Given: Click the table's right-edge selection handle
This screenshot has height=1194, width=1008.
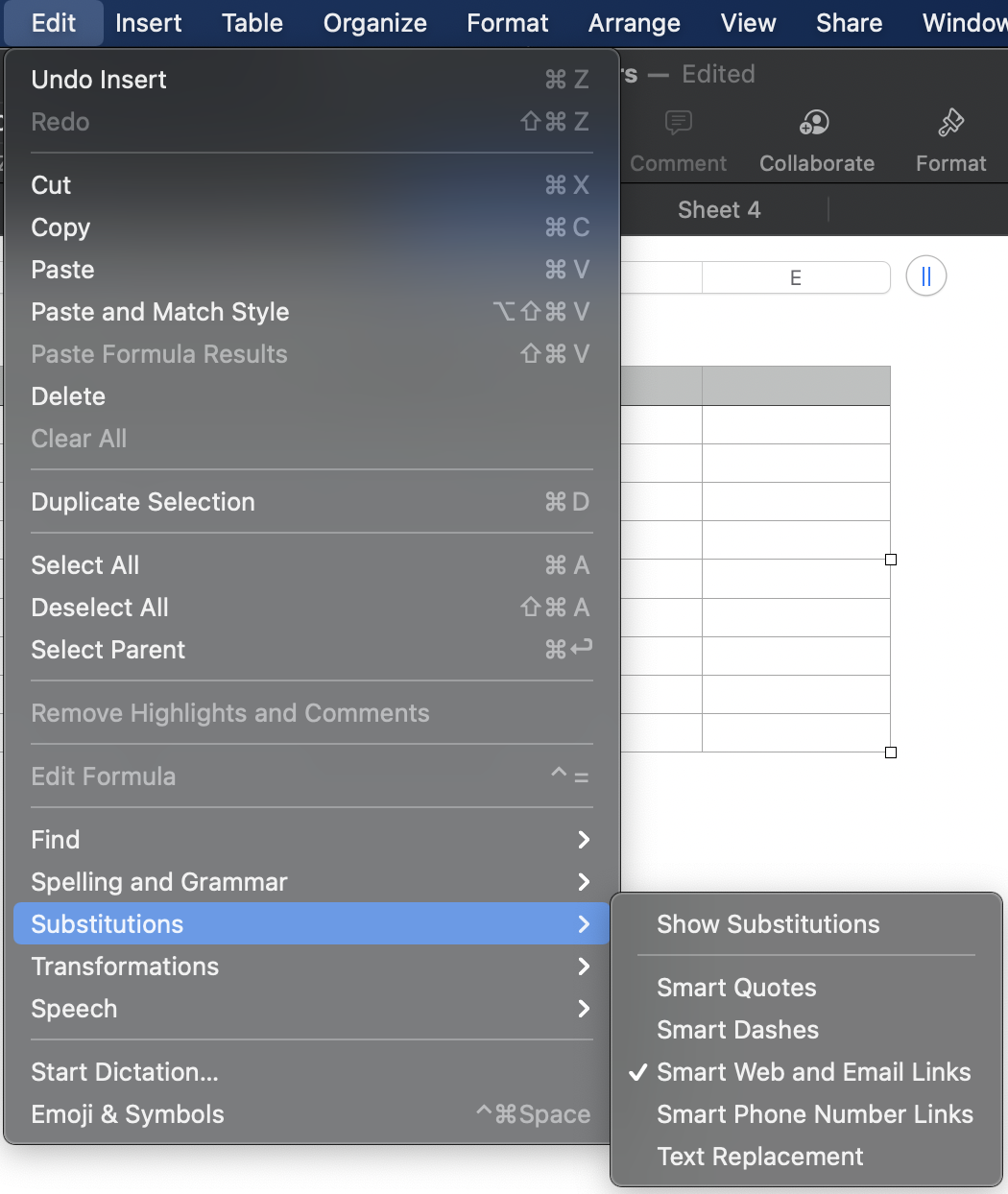Looking at the screenshot, I should [891, 560].
